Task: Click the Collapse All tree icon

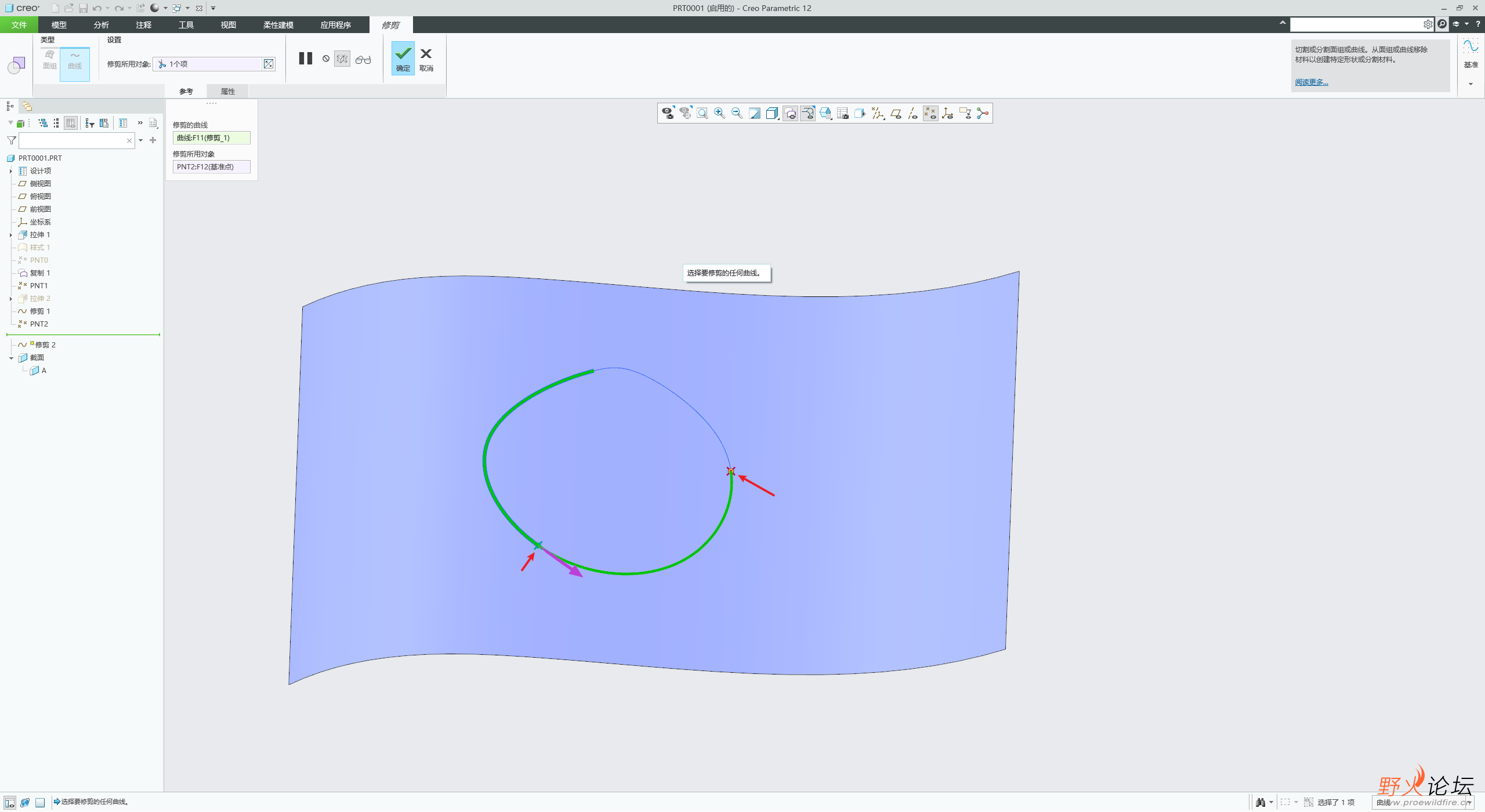Action: [x=56, y=123]
